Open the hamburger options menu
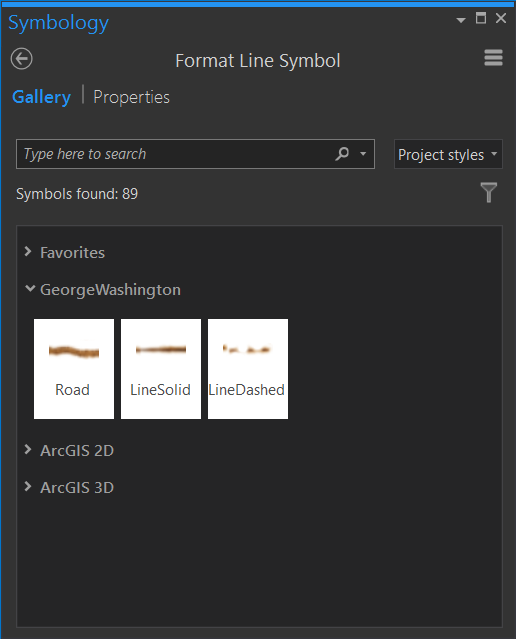 (x=493, y=57)
